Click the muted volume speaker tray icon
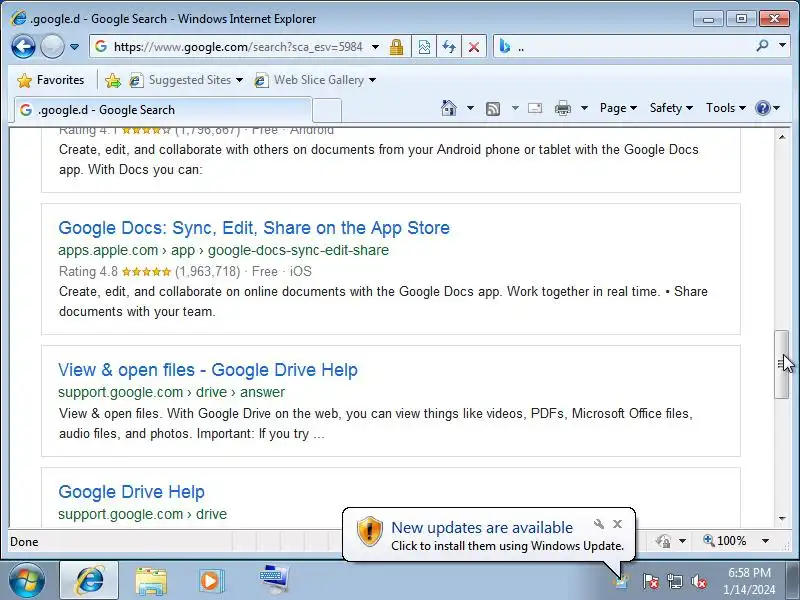 [699, 581]
